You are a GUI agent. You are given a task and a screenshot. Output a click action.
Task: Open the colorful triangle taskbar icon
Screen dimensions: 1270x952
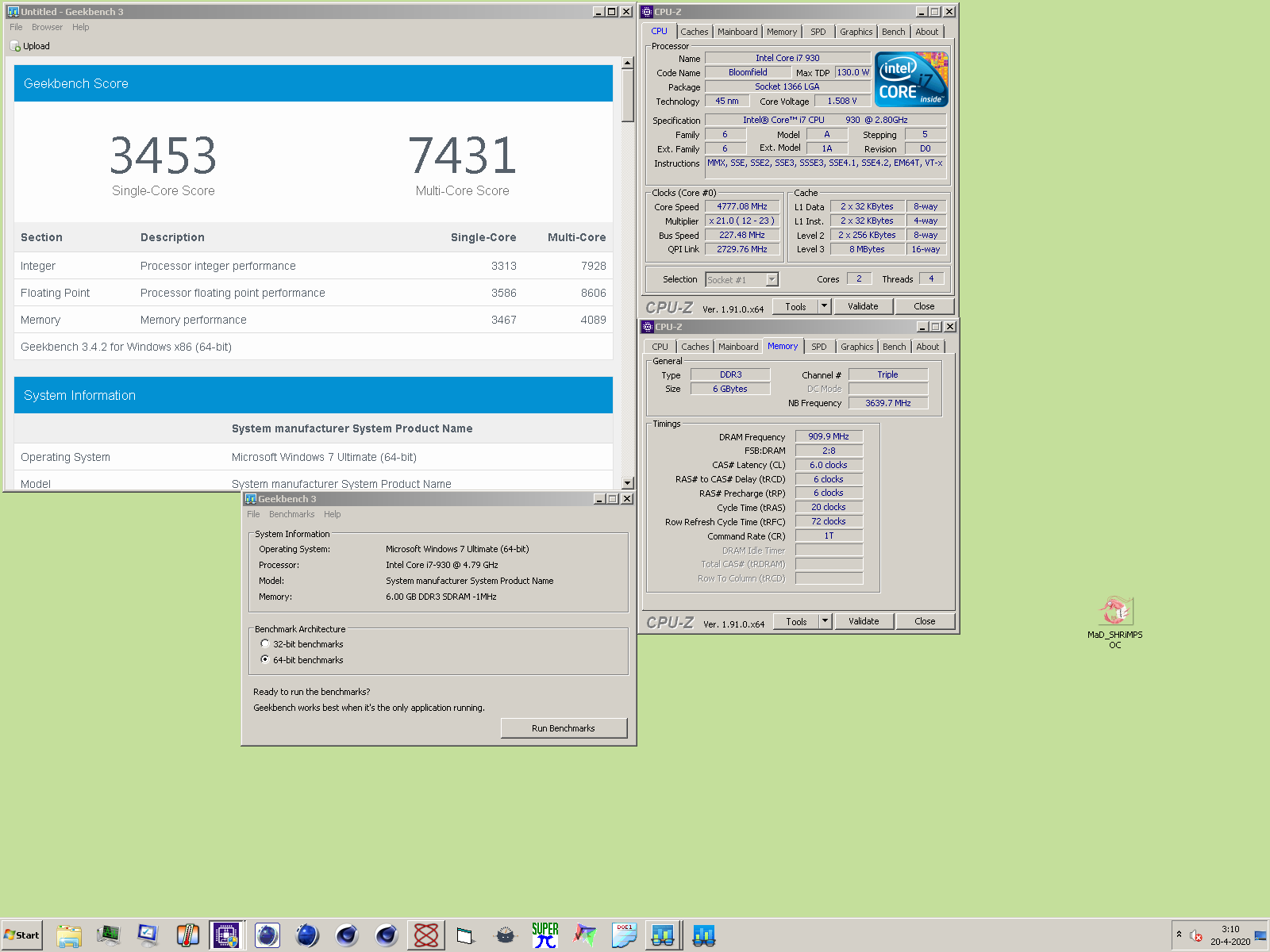click(585, 935)
